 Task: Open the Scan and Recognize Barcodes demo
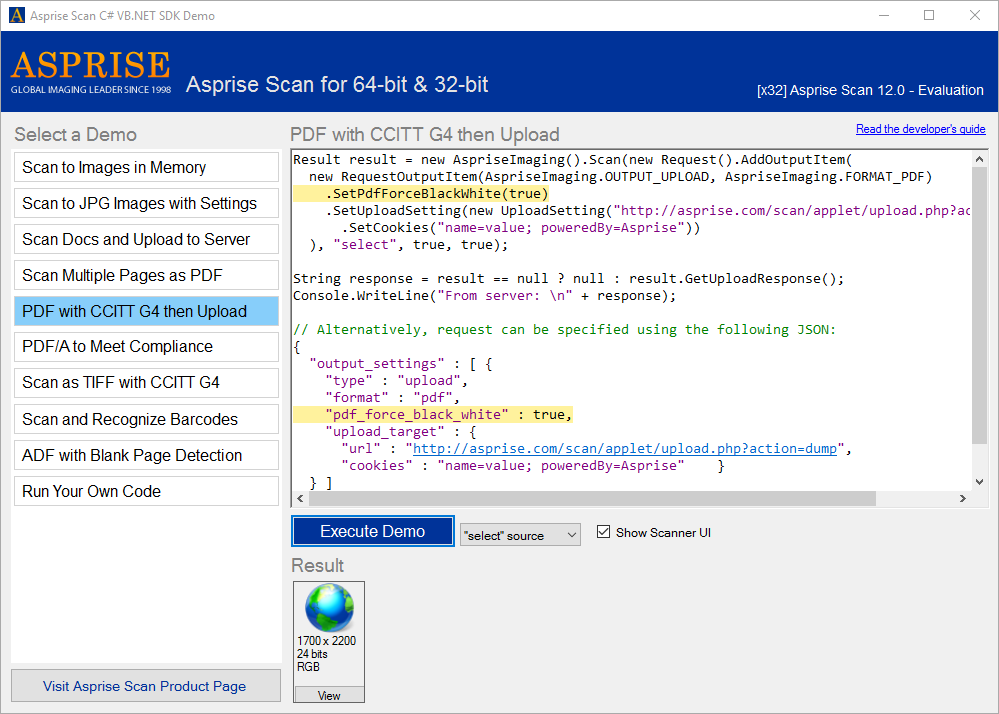tap(145, 419)
